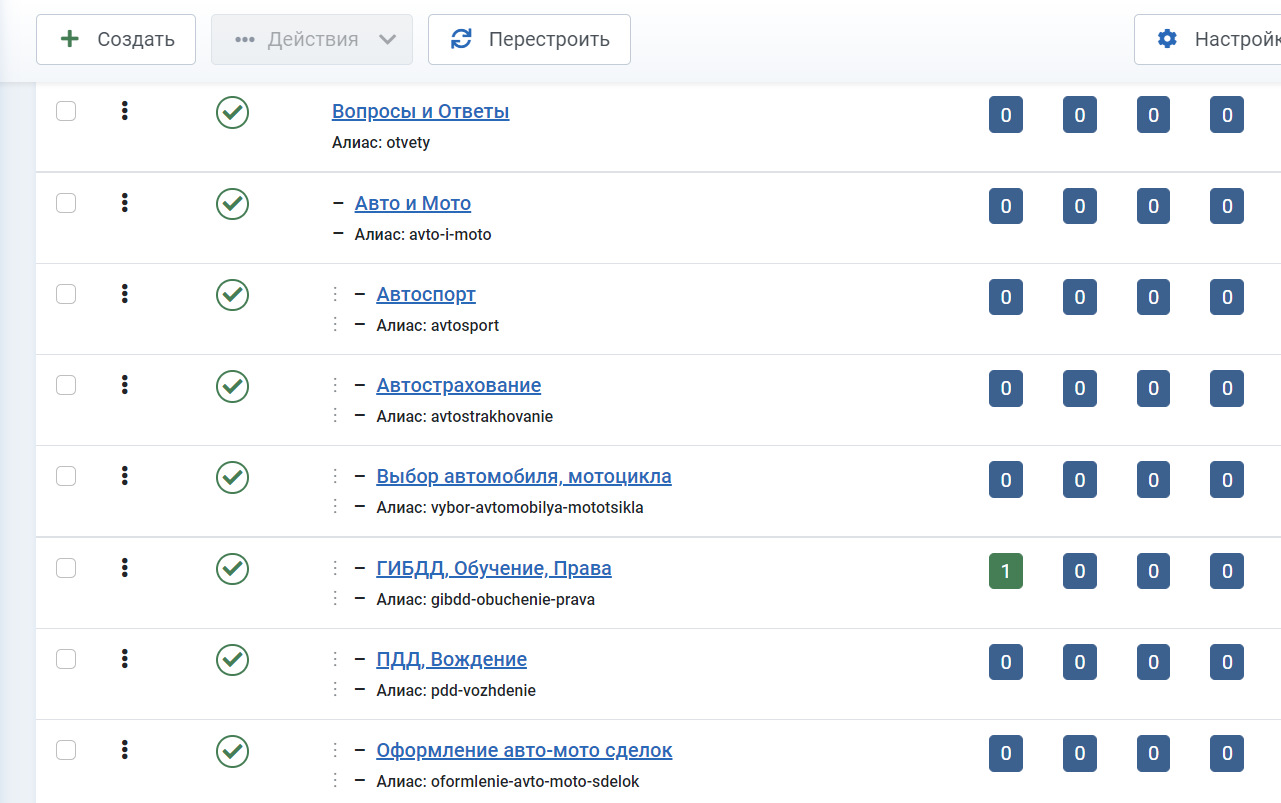The width and height of the screenshot is (1281, 803).
Task: Toggle published status of Вопросы и Ответы
Action: tap(232, 112)
